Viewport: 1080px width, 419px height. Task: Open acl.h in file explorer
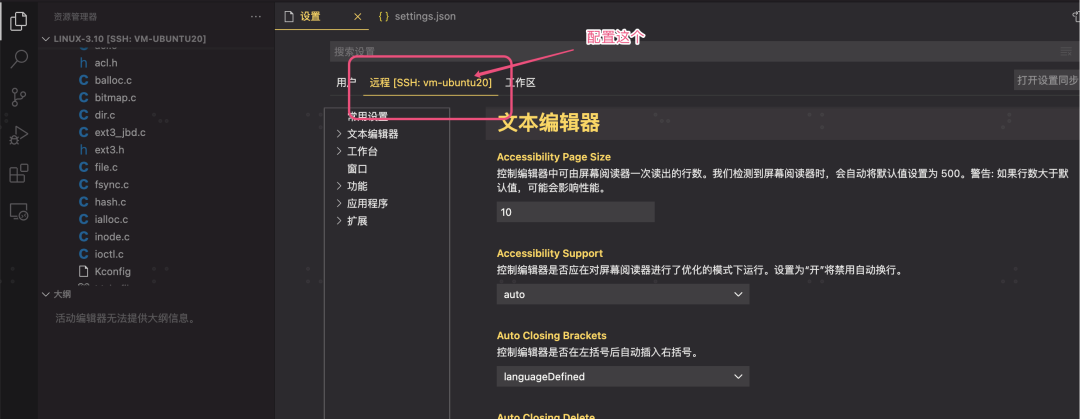pos(106,63)
